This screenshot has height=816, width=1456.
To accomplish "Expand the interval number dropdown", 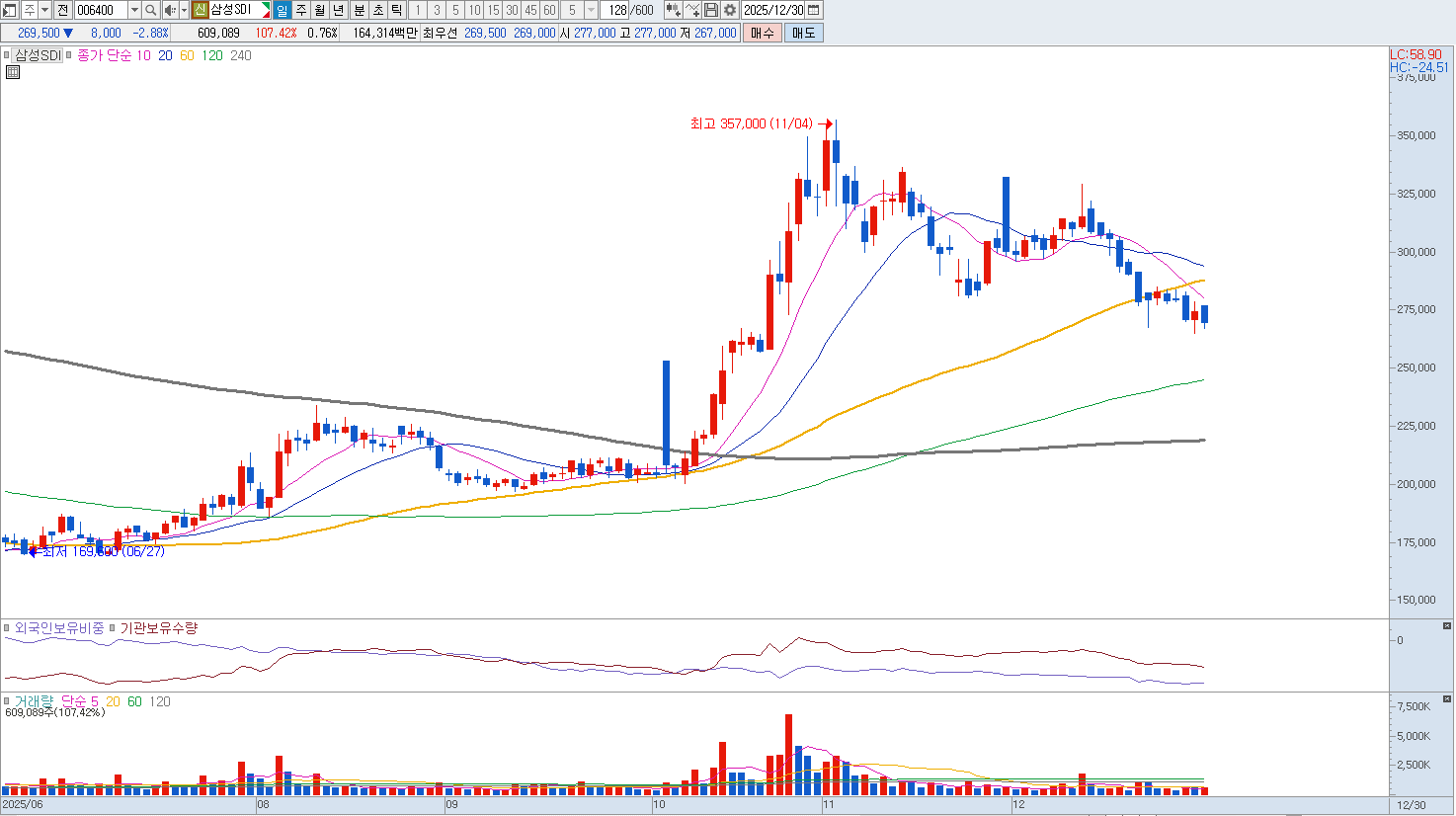I will pos(591,10).
